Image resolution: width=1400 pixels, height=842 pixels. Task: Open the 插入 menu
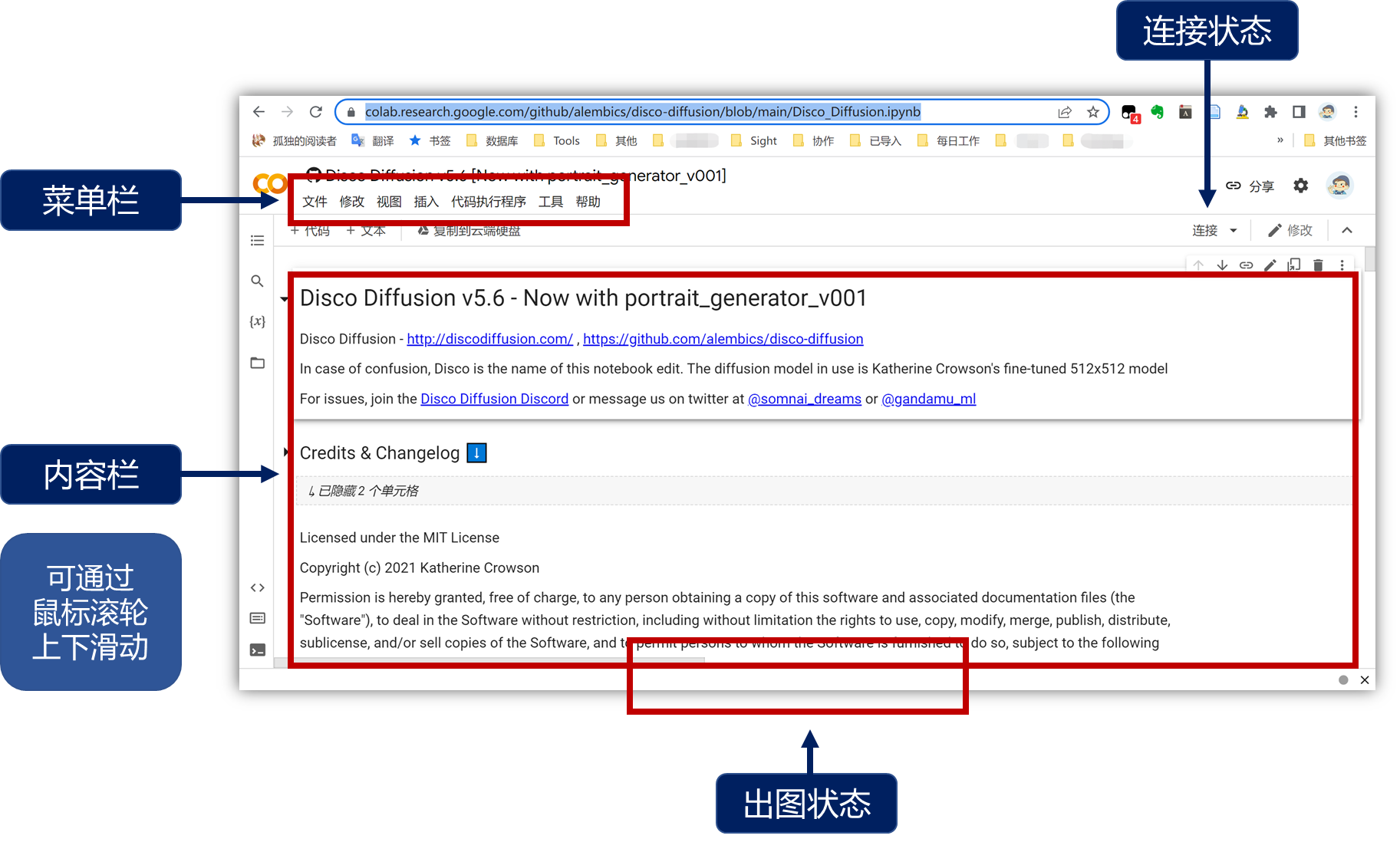coord(427,202)
